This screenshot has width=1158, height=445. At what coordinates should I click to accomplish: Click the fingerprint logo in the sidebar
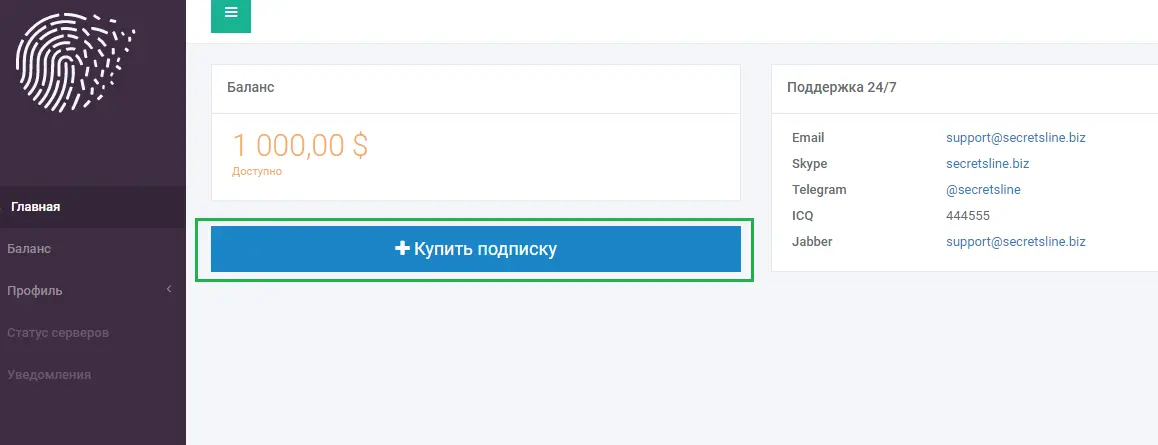pos(75,62)
